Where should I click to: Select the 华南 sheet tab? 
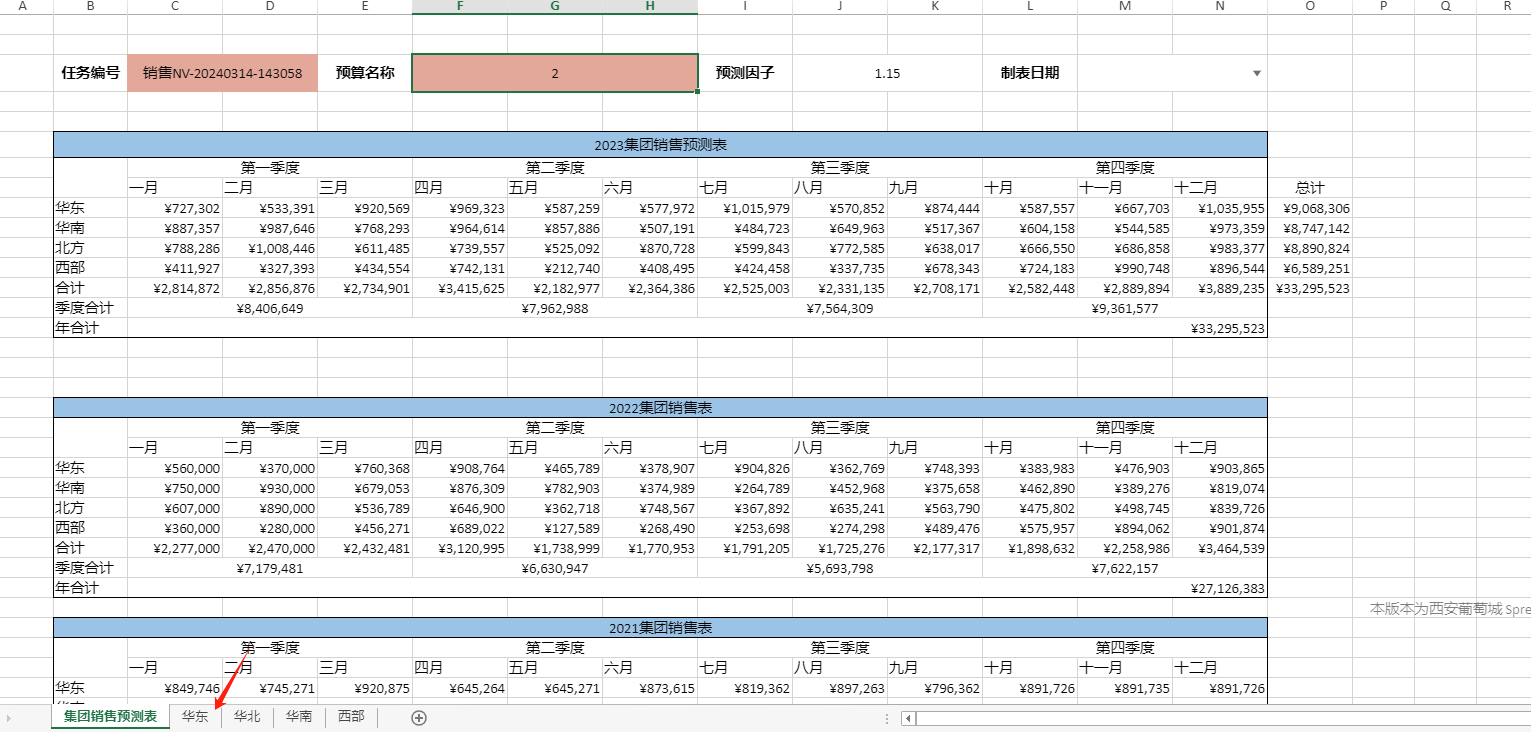coord(299,716)
